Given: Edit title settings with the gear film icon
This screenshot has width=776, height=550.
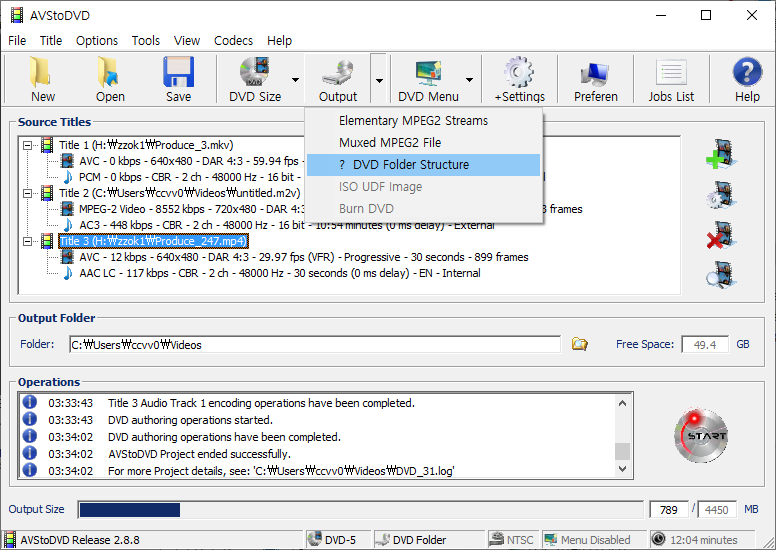Looking at the screenshot, I should point(722,194).
